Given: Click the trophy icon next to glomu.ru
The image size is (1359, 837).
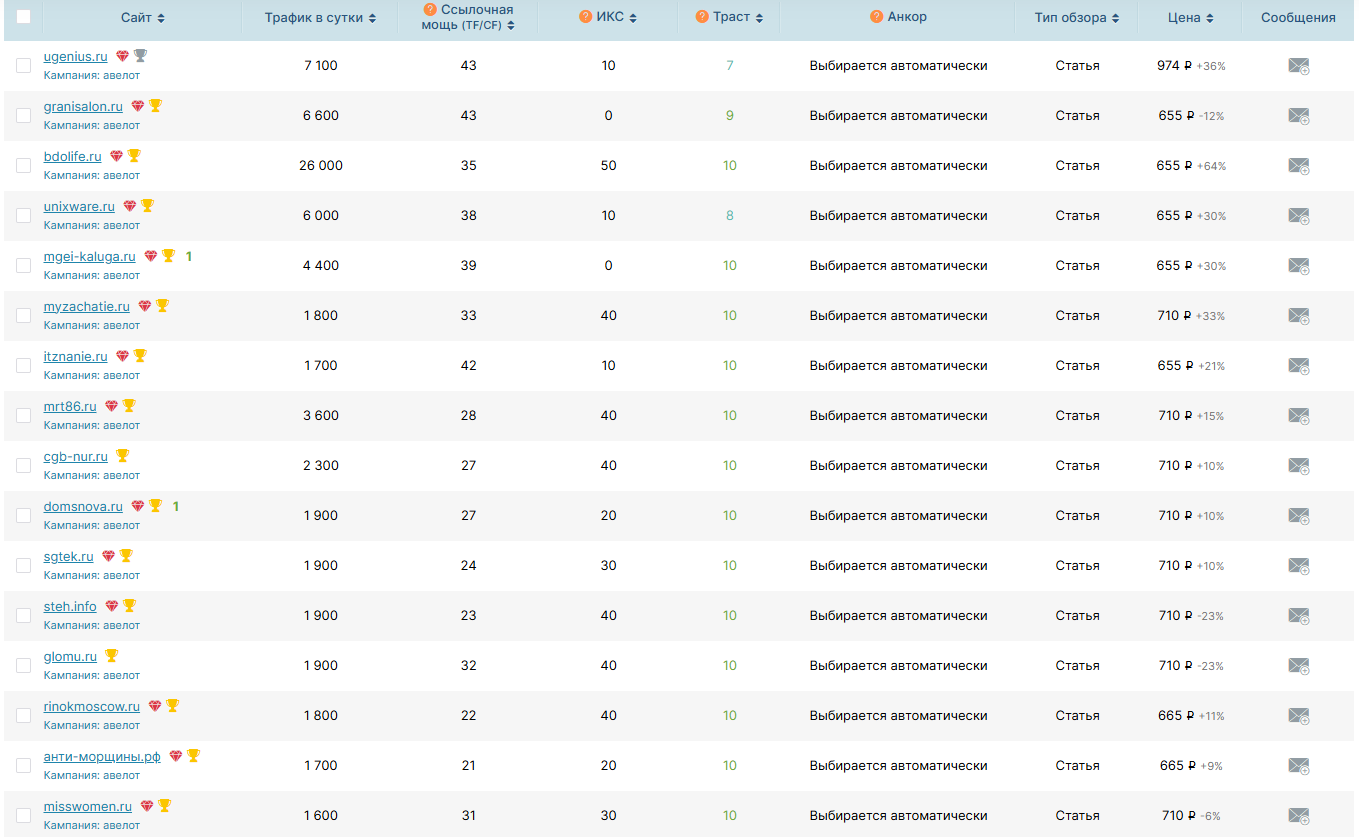Looking at the screenshot, I should 112,656.
